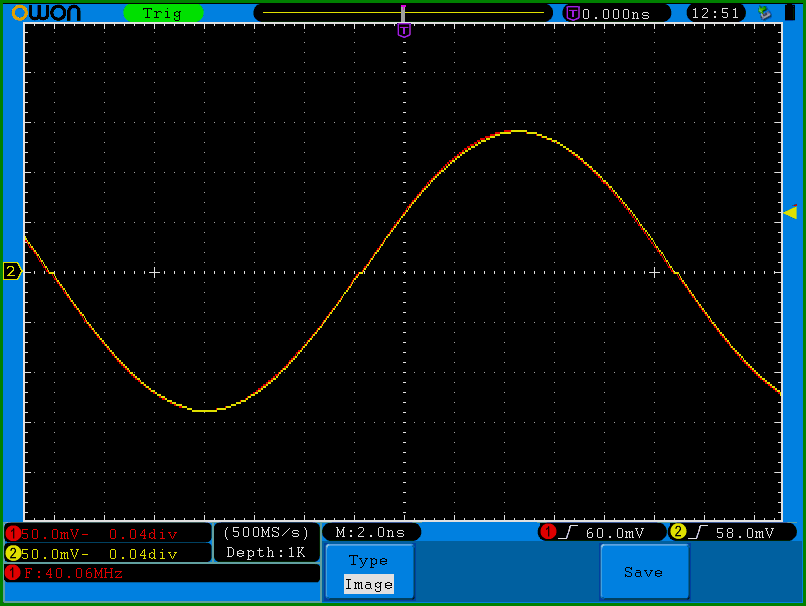Select the yellow trigger level arrow
The width and height of the screenshot is (806, 606).
791,211
